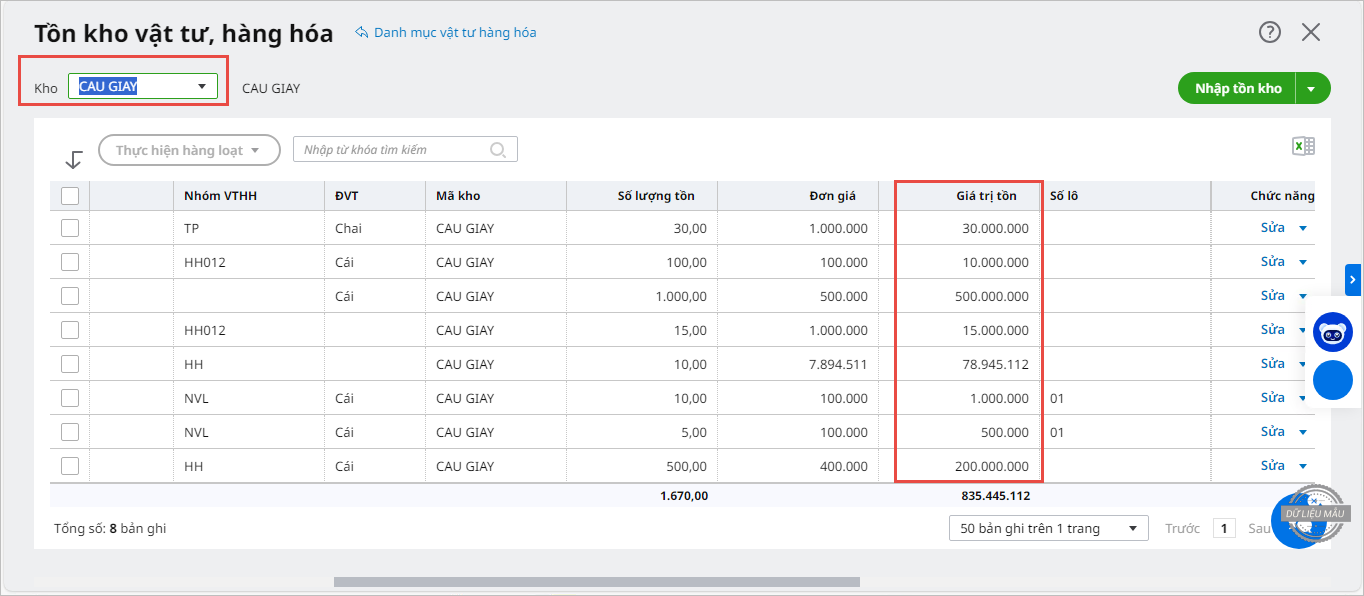Open the help question mark icon
Viewport: 1364px width, 596px height.
tap(1270, 32)
